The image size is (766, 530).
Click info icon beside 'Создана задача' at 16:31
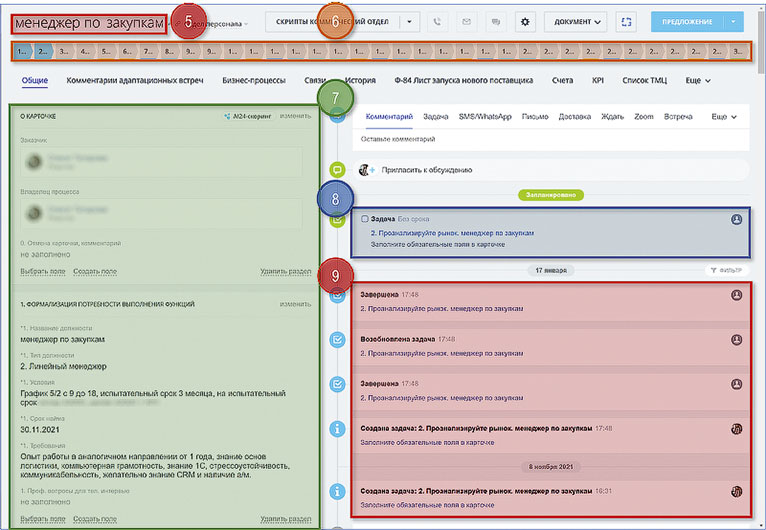click(337, 491)
